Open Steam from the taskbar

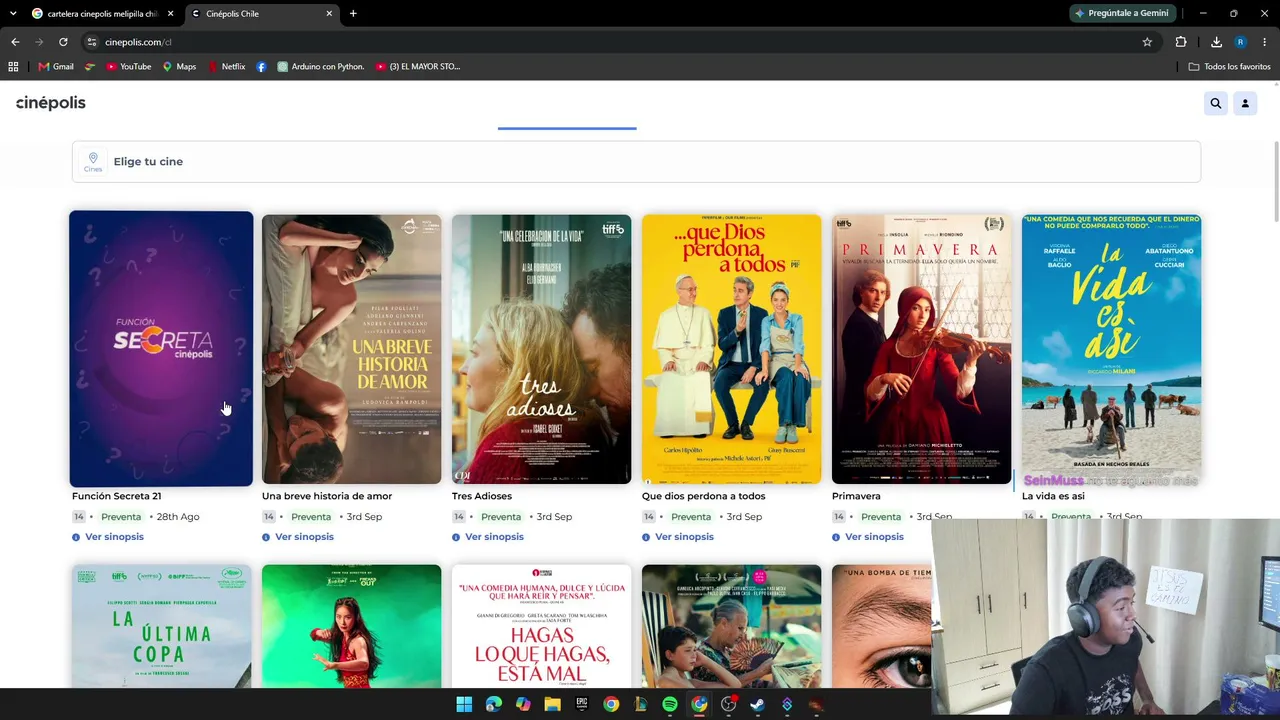pos(757,704)
